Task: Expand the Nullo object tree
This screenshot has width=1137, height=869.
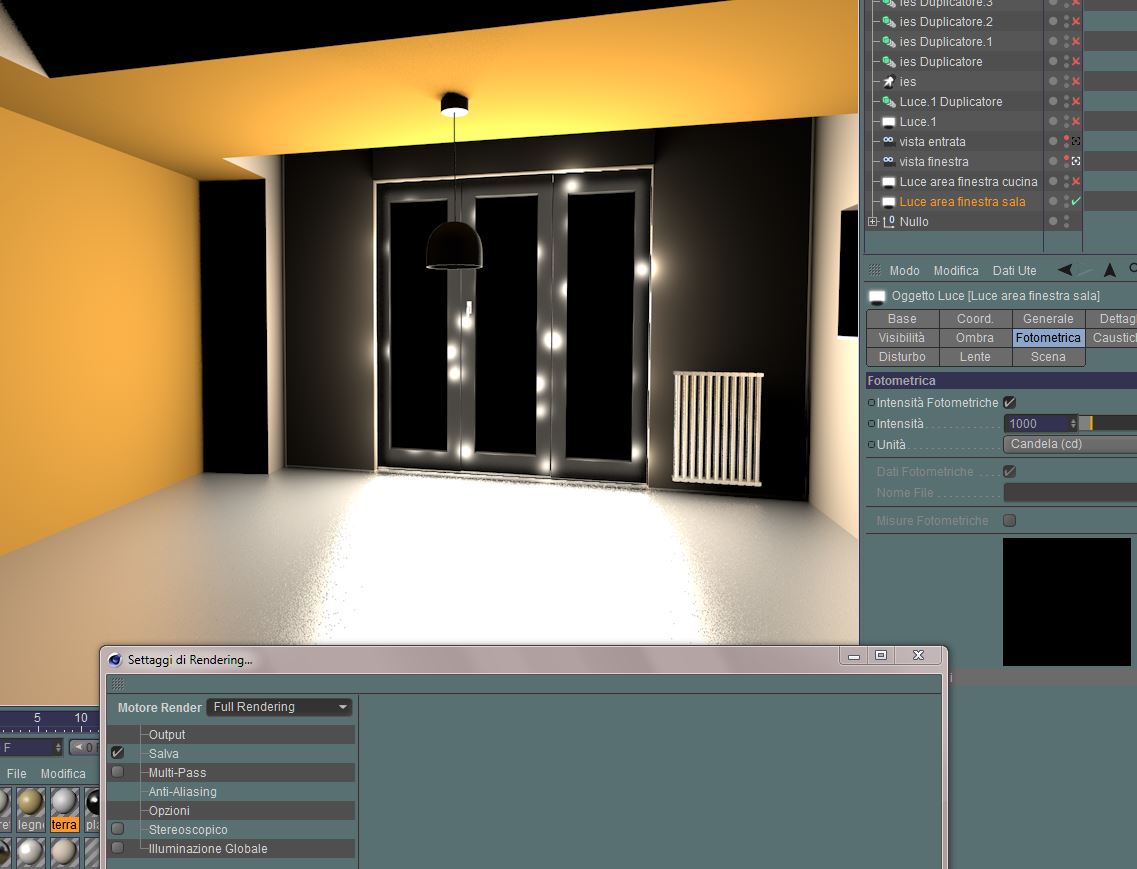Action: click(x=872, y=221)
